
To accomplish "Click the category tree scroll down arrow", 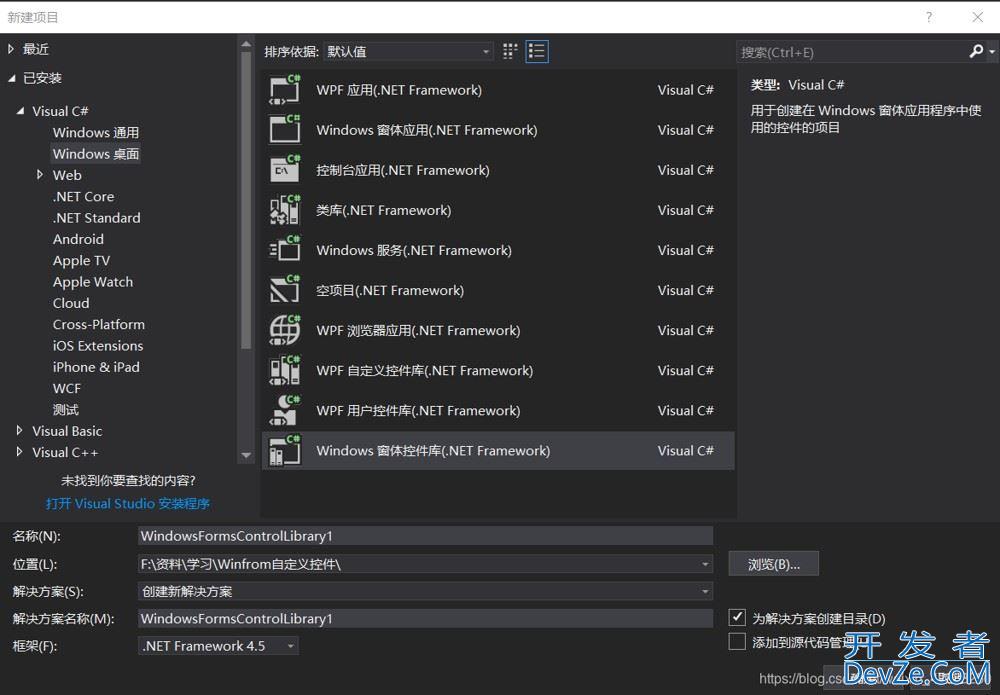I will point(246,455).
